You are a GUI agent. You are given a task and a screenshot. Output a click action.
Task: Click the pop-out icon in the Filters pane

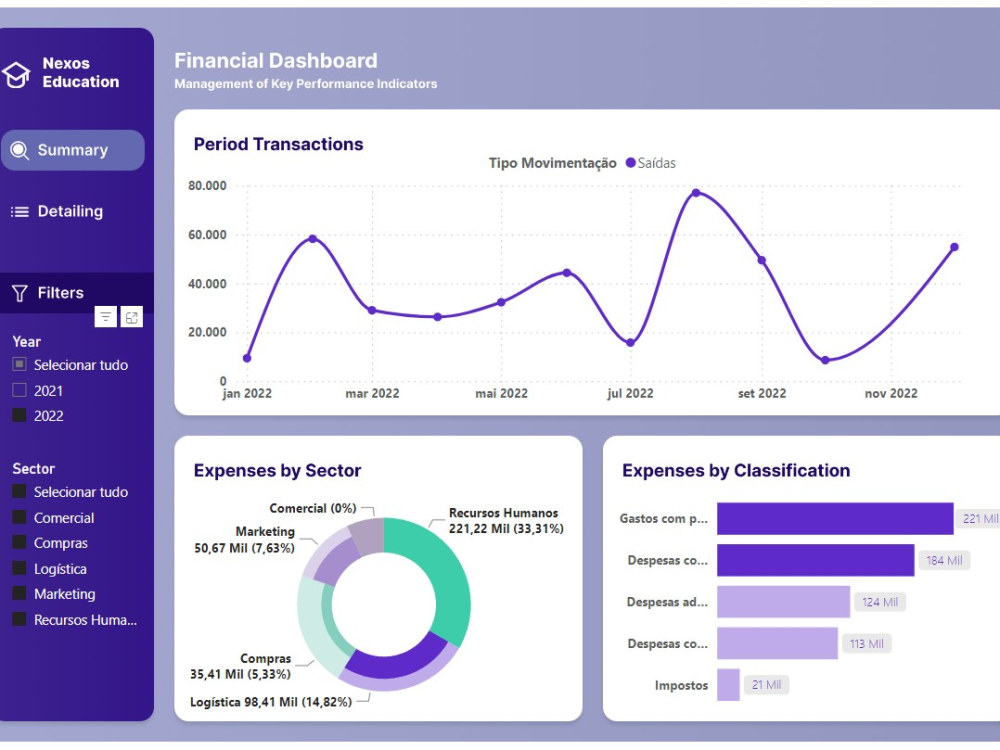(x=131, y=316)
